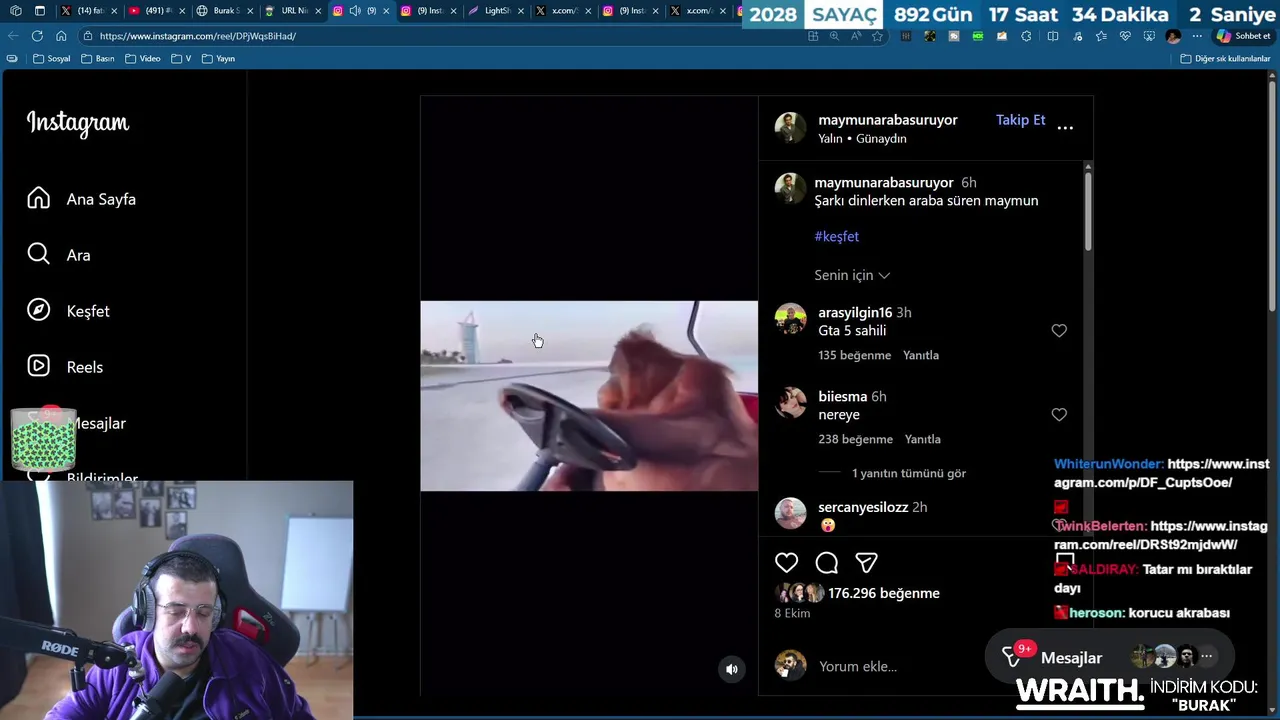Open the #keşfet hashtag link
This screenshot has height=720, width=1280.
[836, 237]
